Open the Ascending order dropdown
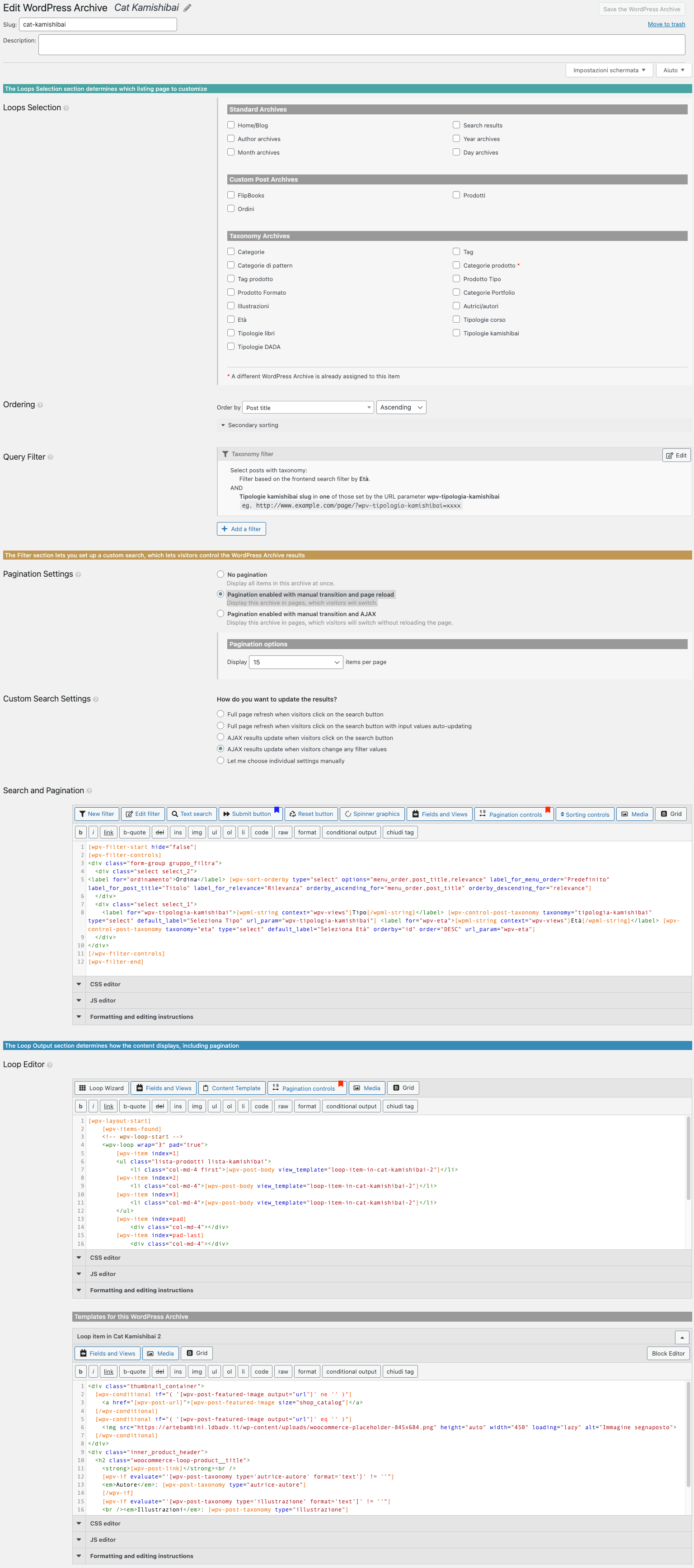This screenshot has height=1568, width=694. coord(401,407)
